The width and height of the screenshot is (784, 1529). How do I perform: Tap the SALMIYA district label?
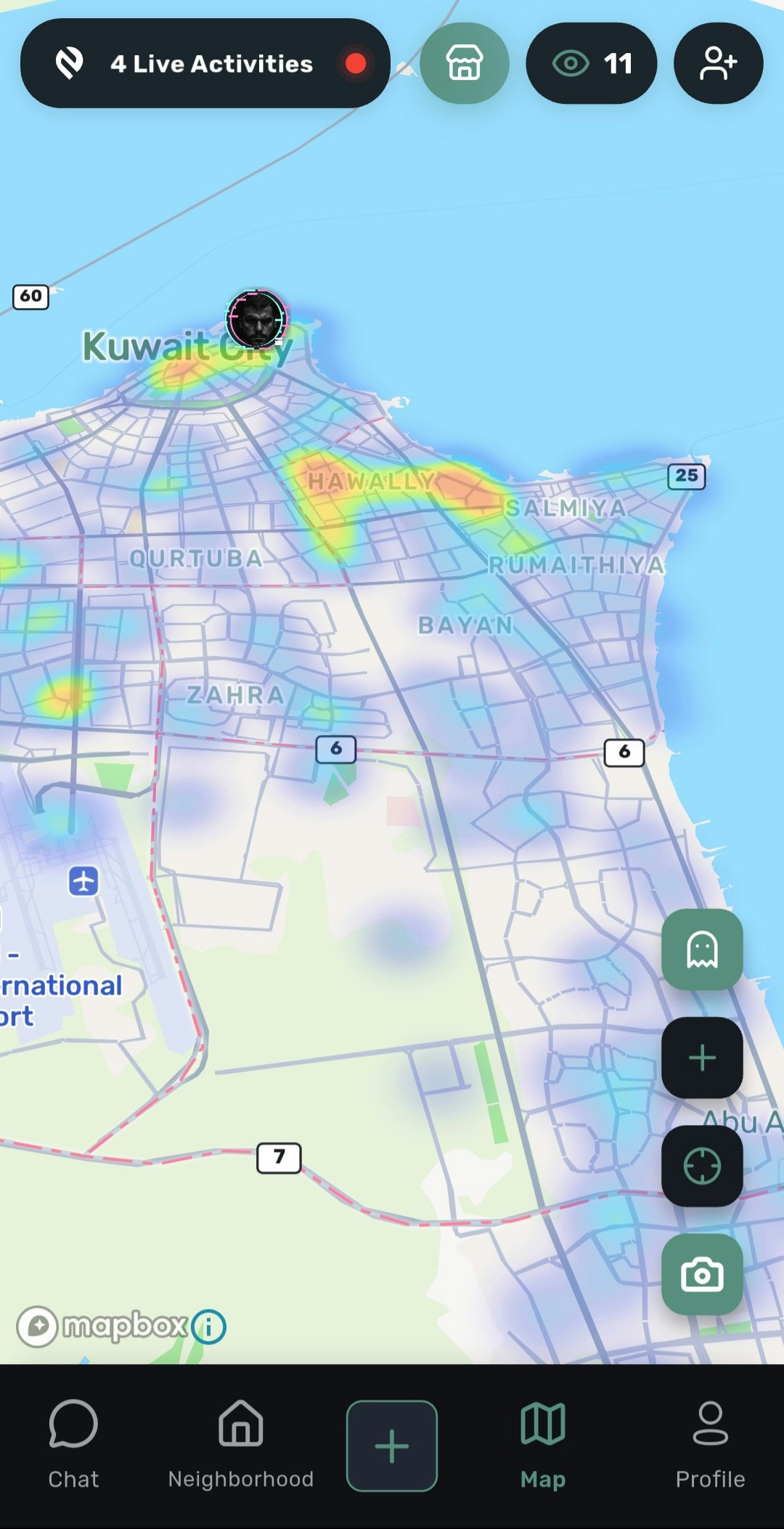565,508
